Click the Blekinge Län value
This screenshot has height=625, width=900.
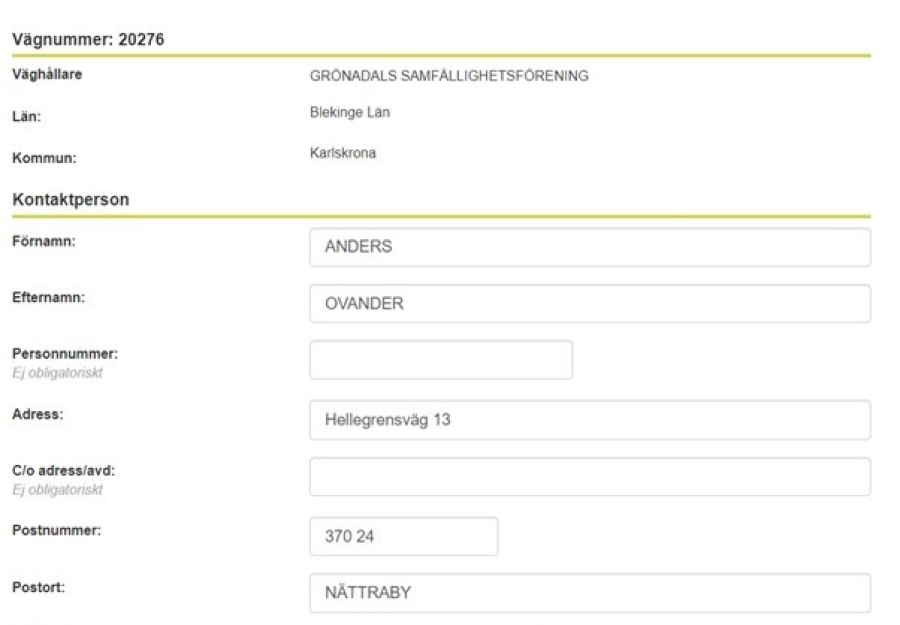(x=350, y=112)
